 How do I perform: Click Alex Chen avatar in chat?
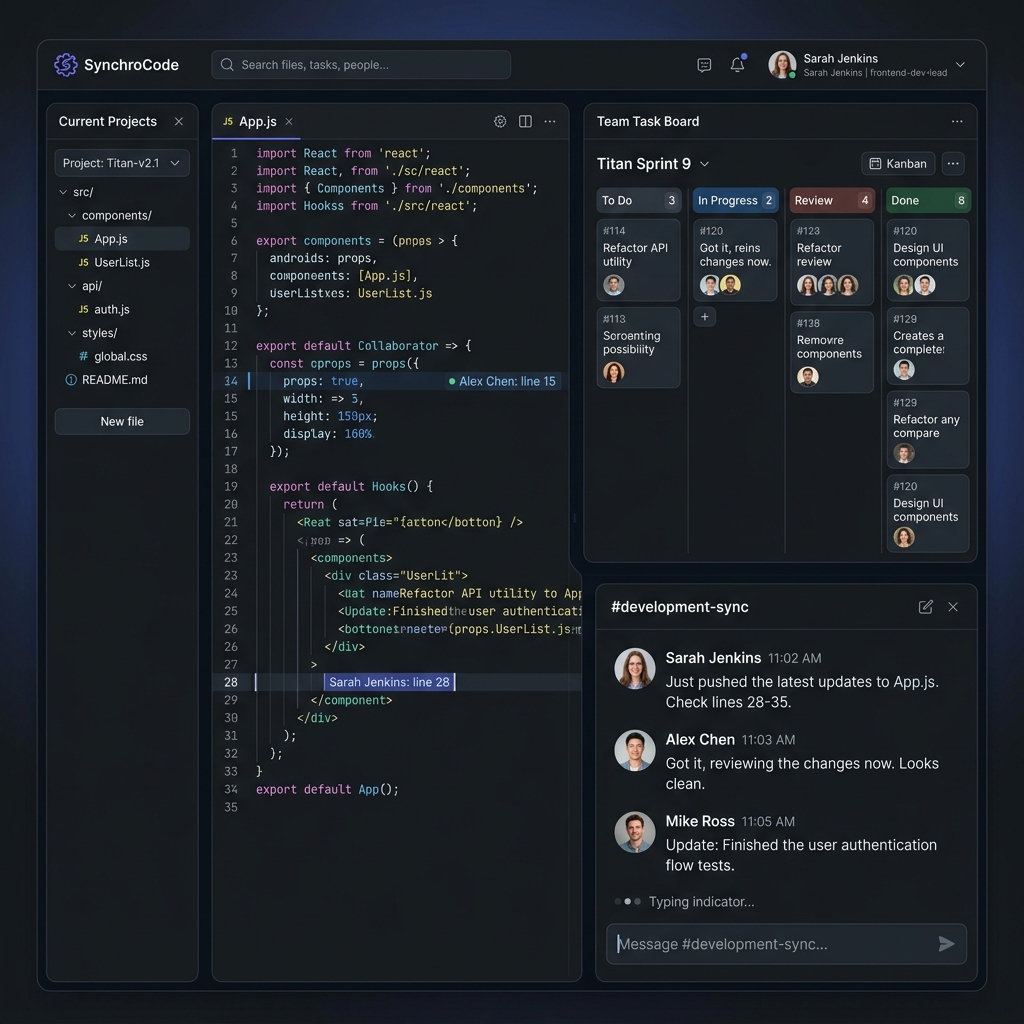pos(634,750)
